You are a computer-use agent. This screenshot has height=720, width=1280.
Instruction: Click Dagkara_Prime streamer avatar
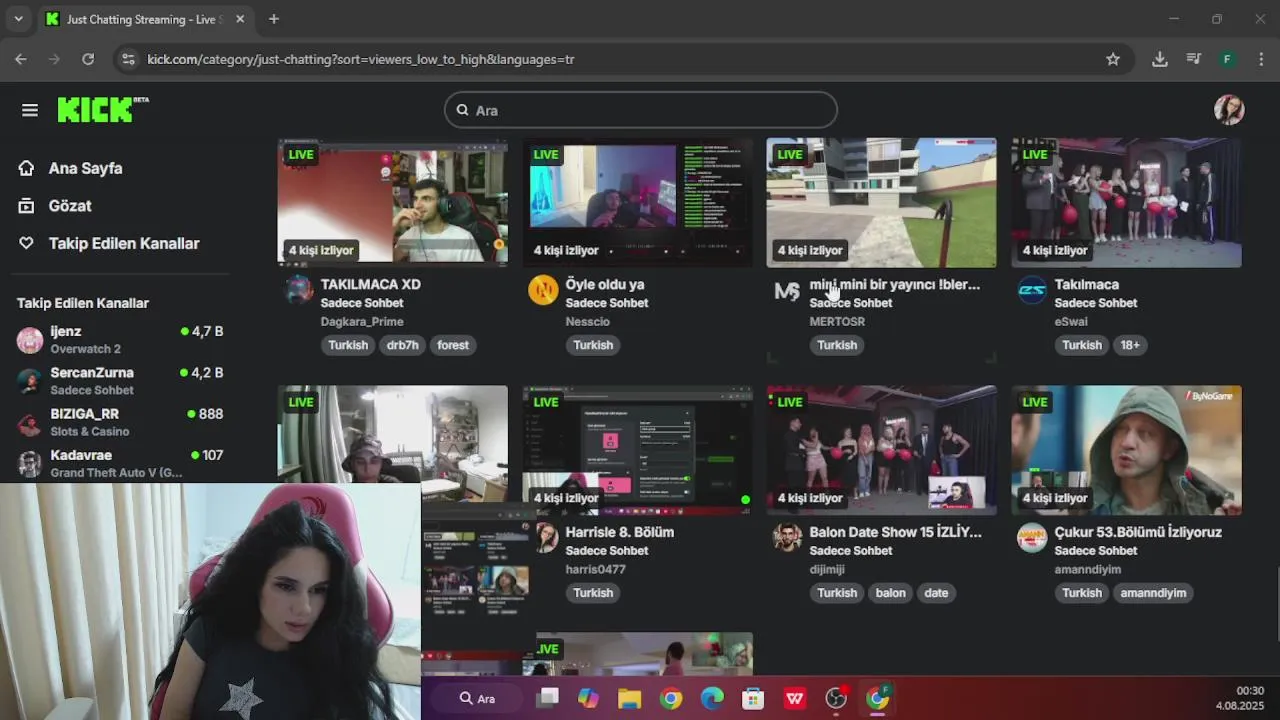(299, 290)
